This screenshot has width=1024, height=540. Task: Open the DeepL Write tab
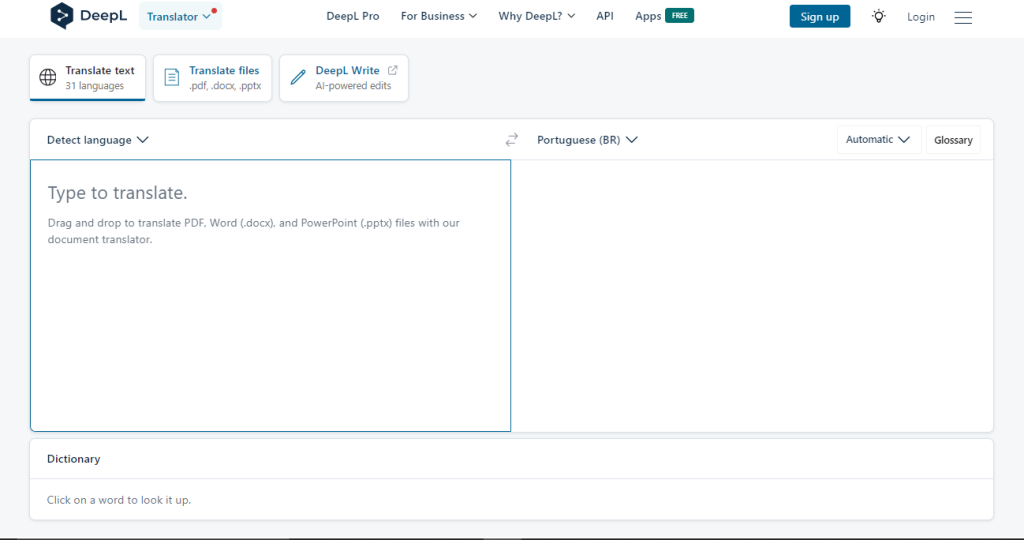click(x=344, y=78)
